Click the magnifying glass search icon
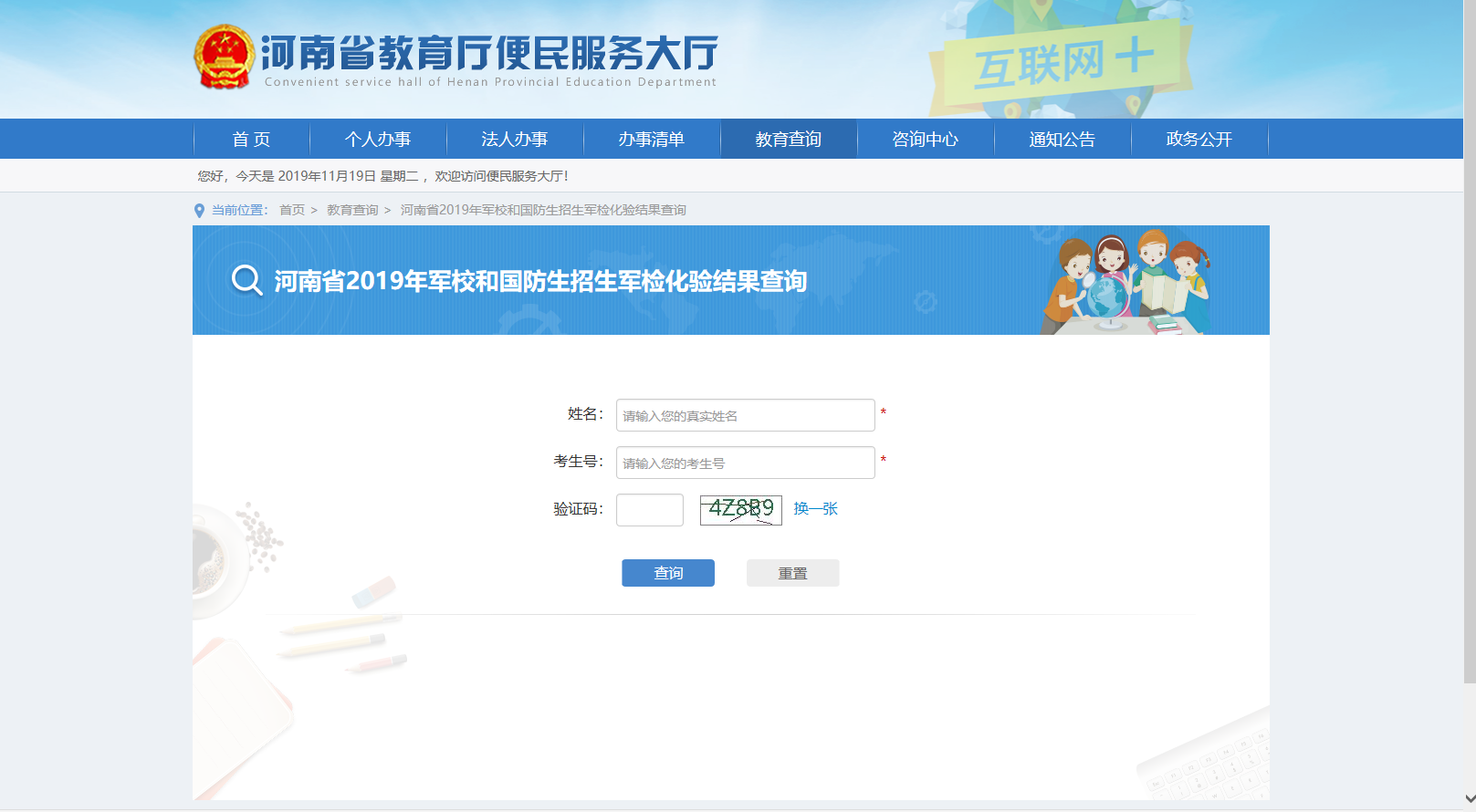Image resolution: width=1476 pixels, height=812 pixels. pos(246,280)
